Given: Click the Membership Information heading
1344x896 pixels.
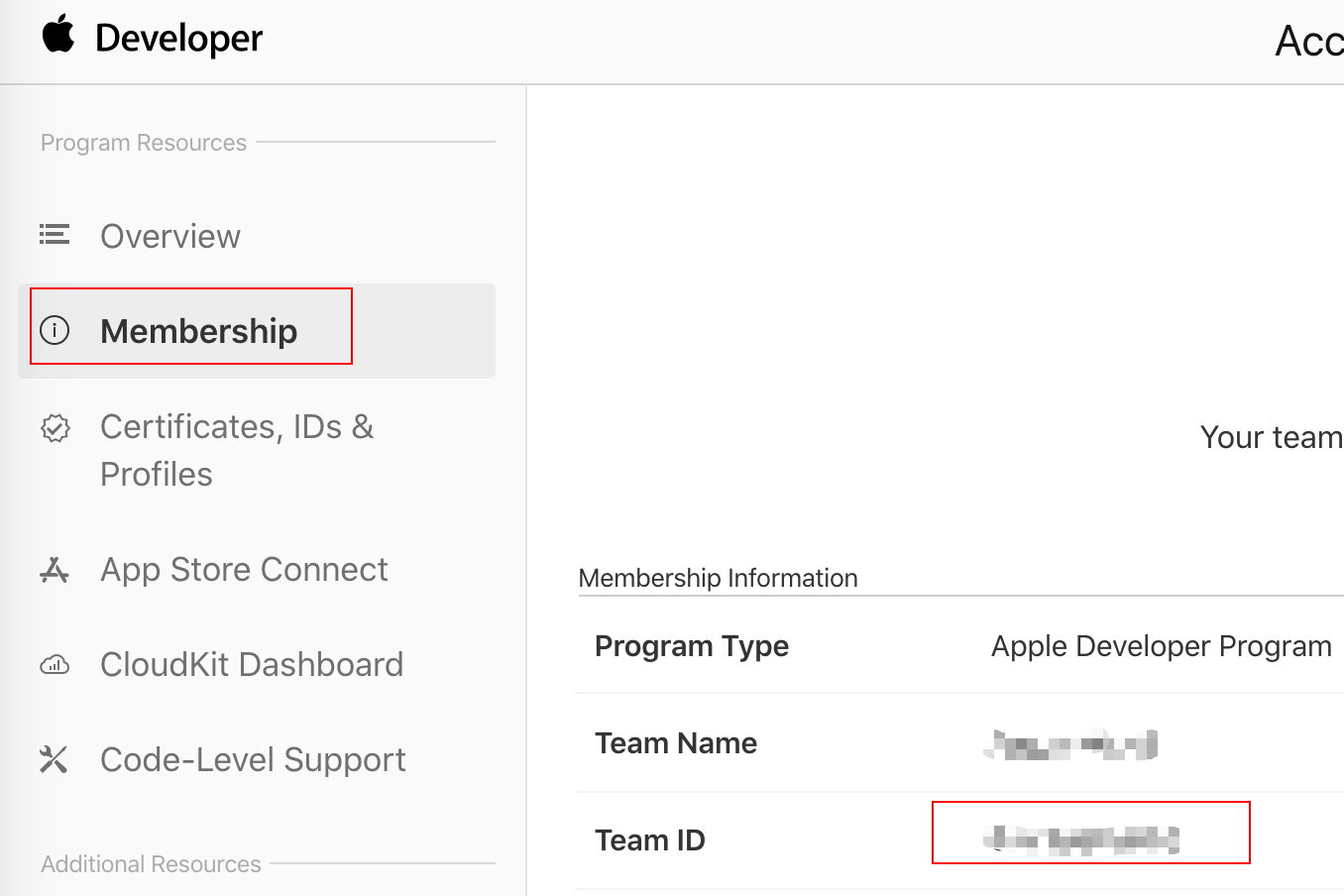Looking at the screenshot, I should (x=718, y=578).
